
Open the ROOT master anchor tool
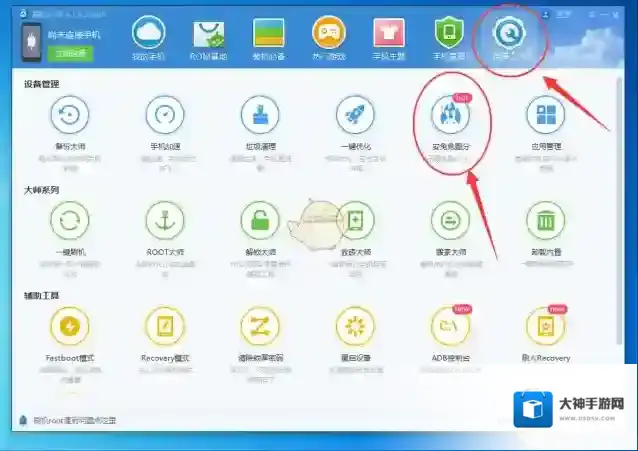pyautogui.click(x=165, y=221)
